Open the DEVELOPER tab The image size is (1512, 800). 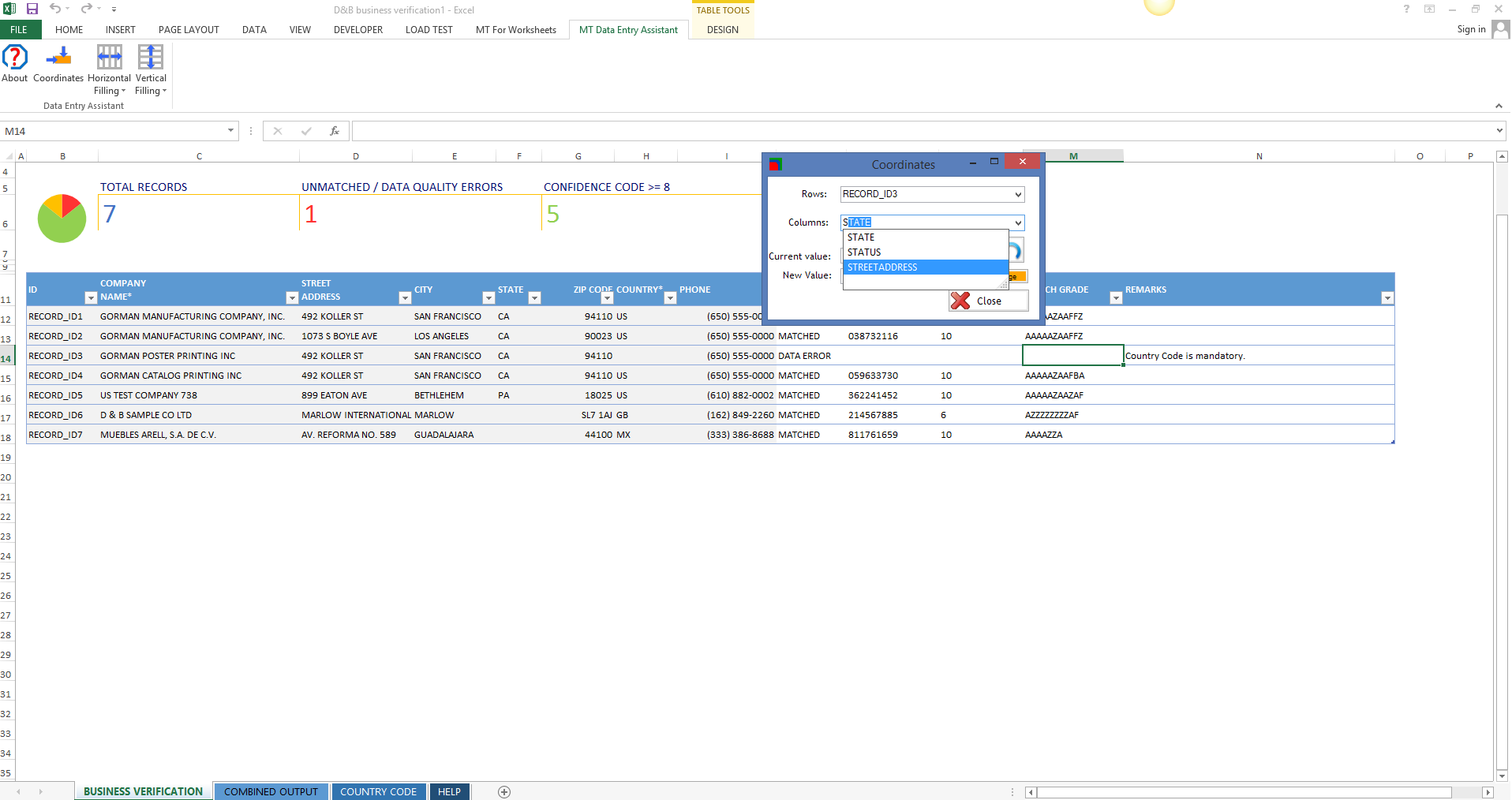358,30
